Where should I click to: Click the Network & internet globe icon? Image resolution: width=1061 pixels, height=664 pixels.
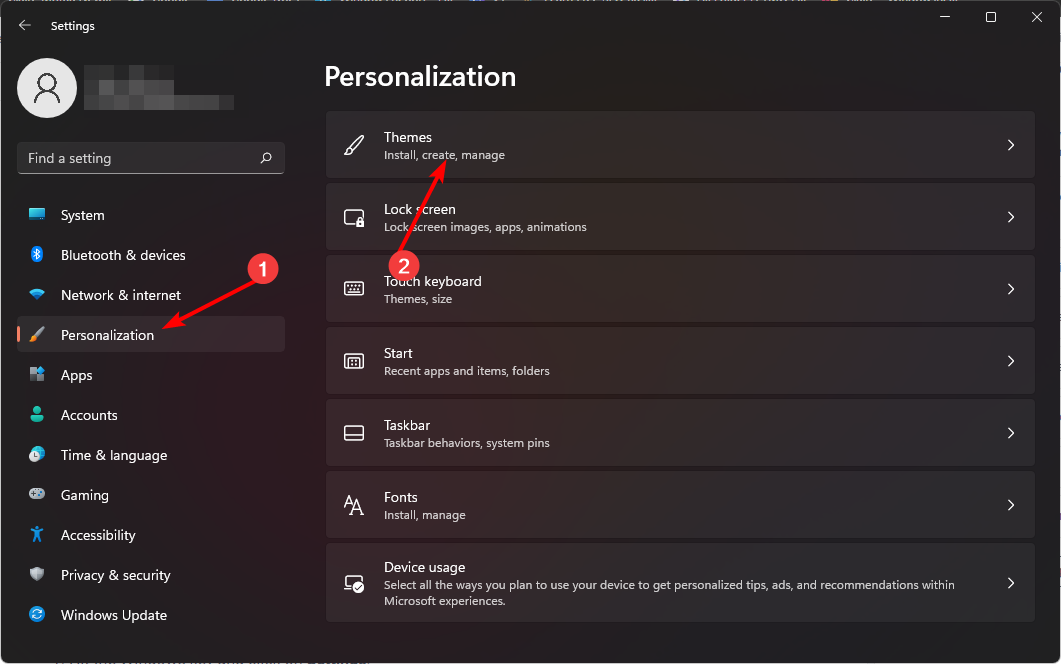[37, 295]
